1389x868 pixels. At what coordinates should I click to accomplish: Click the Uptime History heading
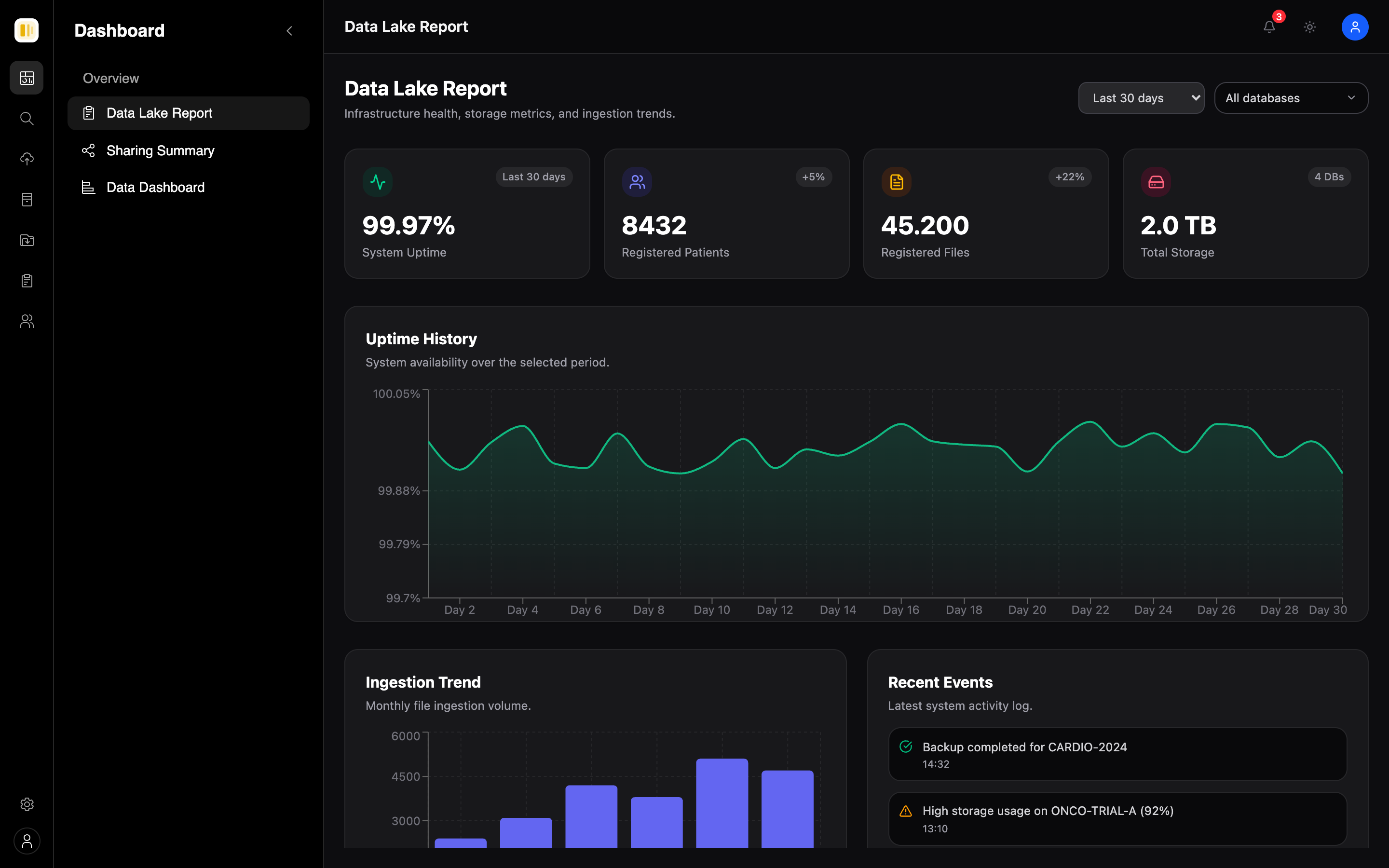click(422, 339)
